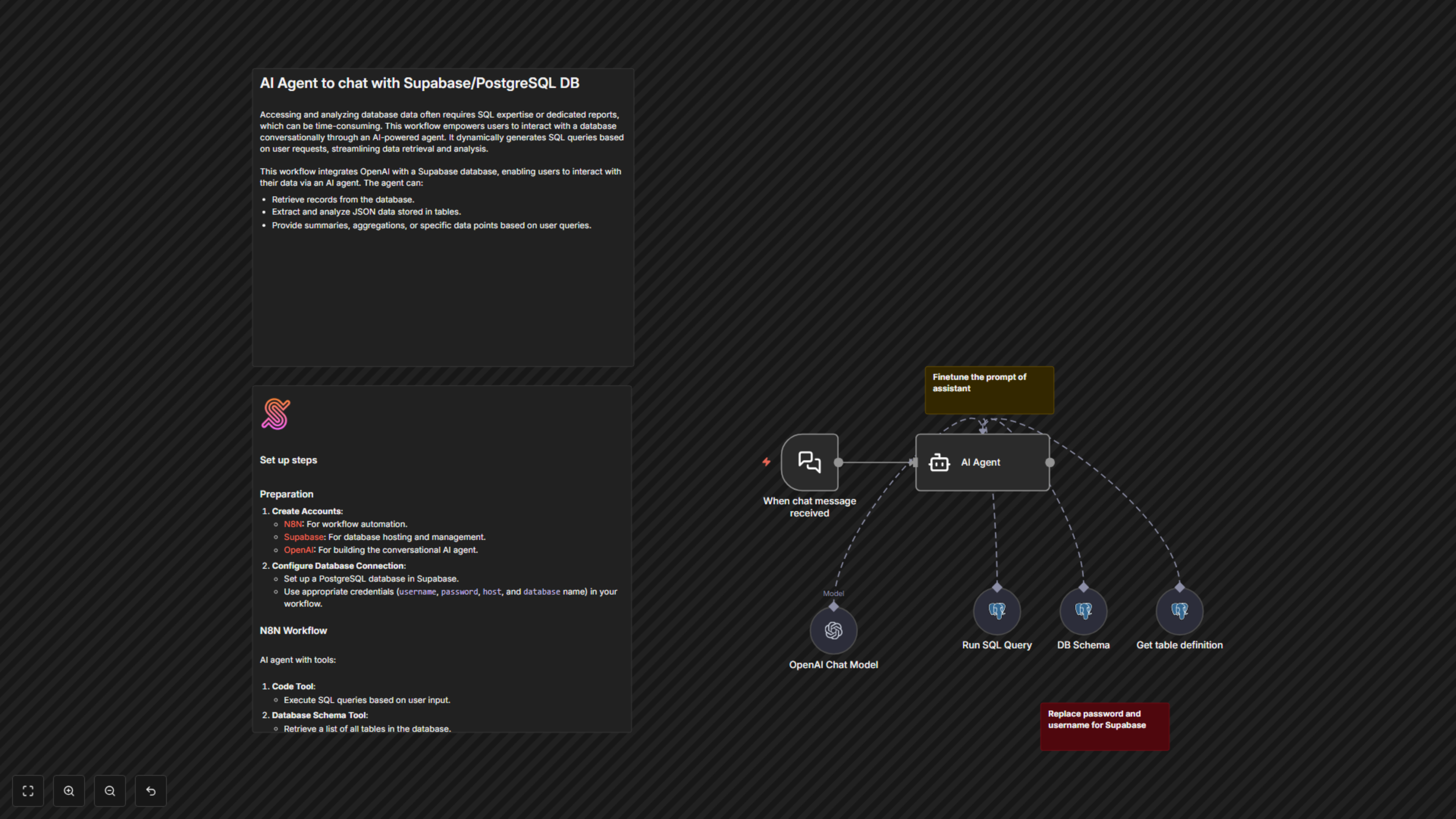Select the DB Schema Postgres node
This screenshot has height=819, width=1456.
[1083, 611]
